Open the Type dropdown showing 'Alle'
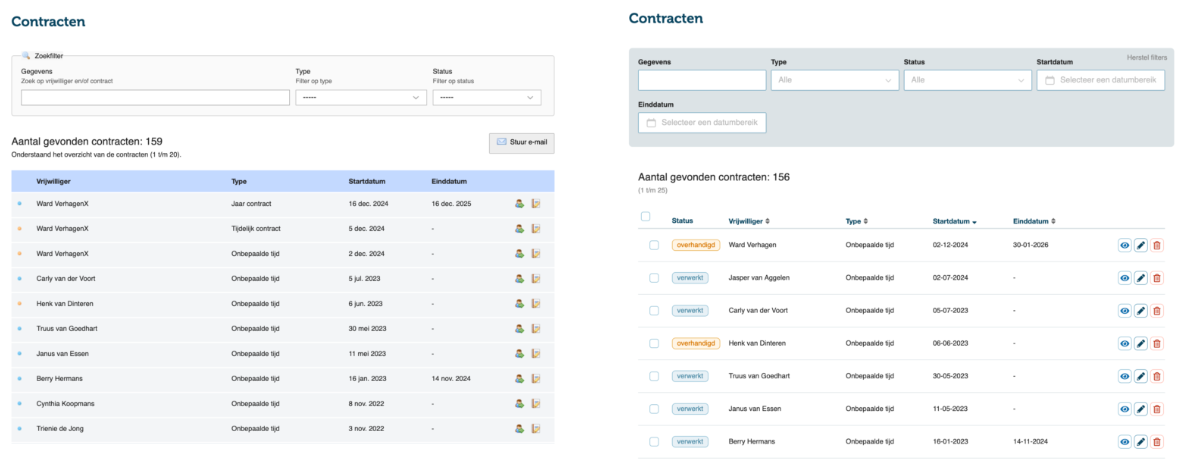The image size is (1184, 459). (x=835, y=80)
